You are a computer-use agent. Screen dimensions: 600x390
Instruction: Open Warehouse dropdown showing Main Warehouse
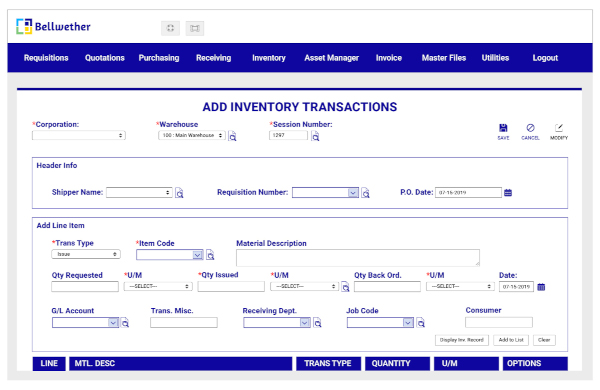pos(192,135)
